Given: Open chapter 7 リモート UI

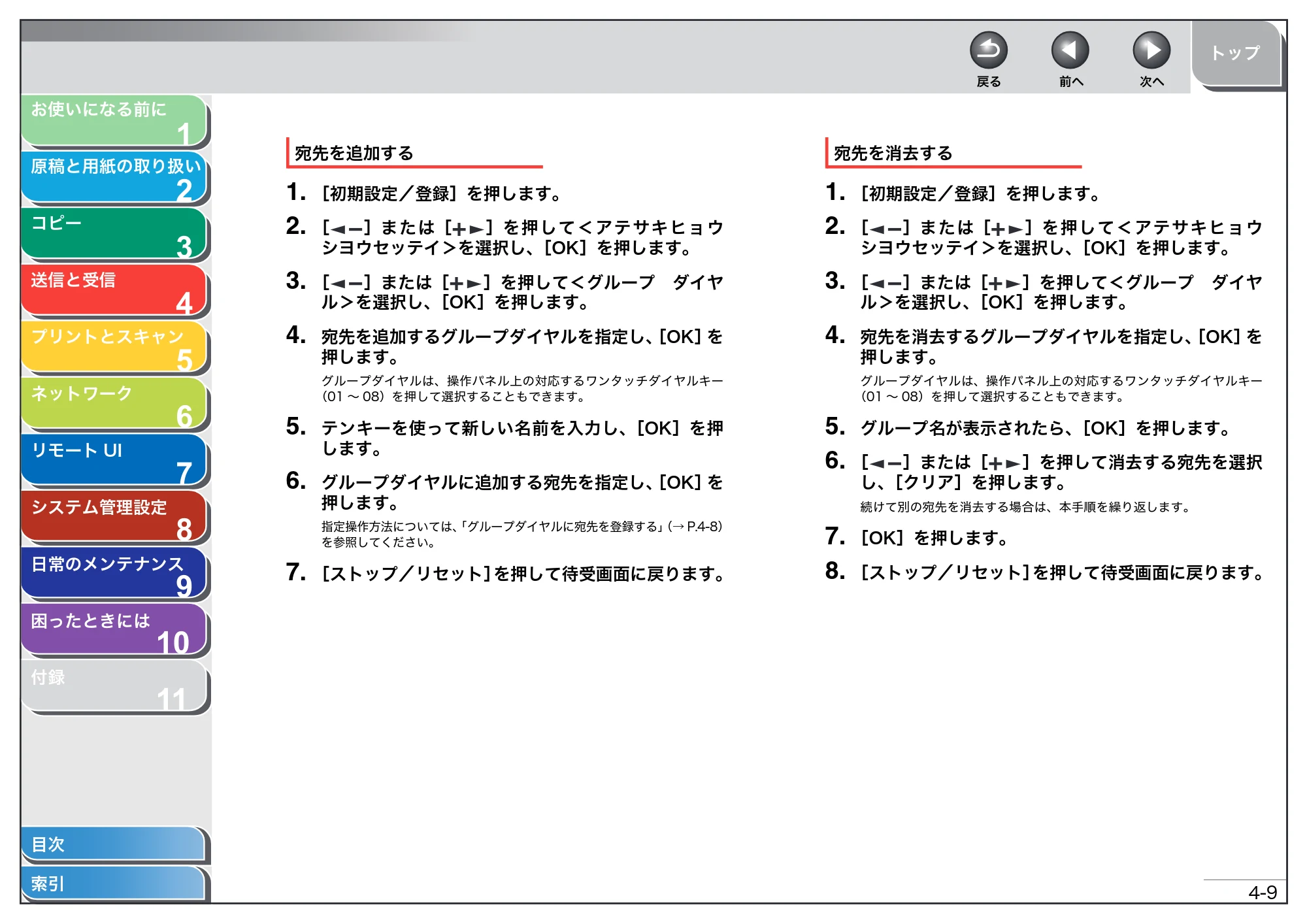Looking at the screenshot, I should pos(114,461).
